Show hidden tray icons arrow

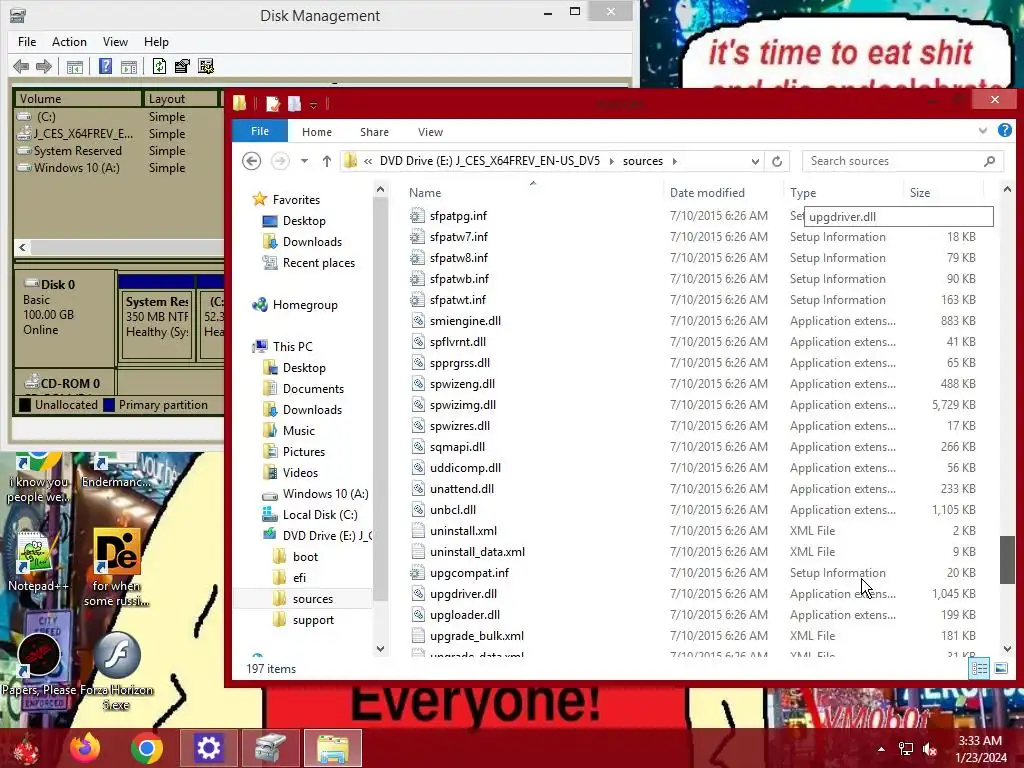coord(882,749)
